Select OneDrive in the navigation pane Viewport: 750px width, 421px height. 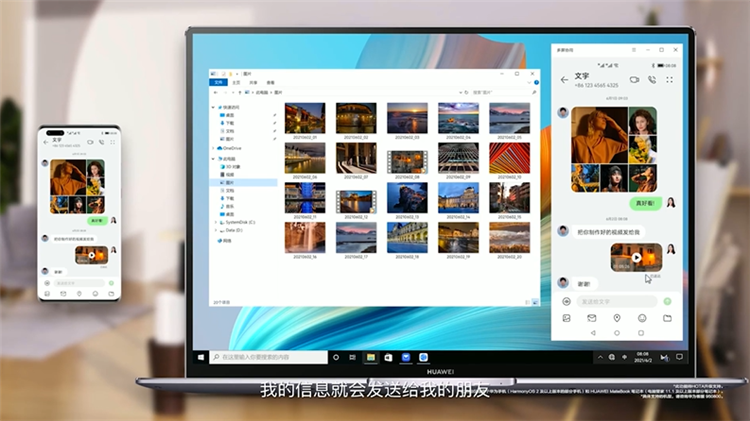[229, 148]
